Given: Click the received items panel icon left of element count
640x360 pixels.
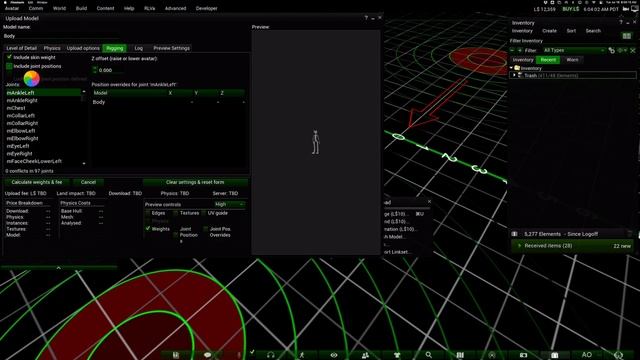Looking at the screenshot, I should pyautogui.click(x=515, y=234).
